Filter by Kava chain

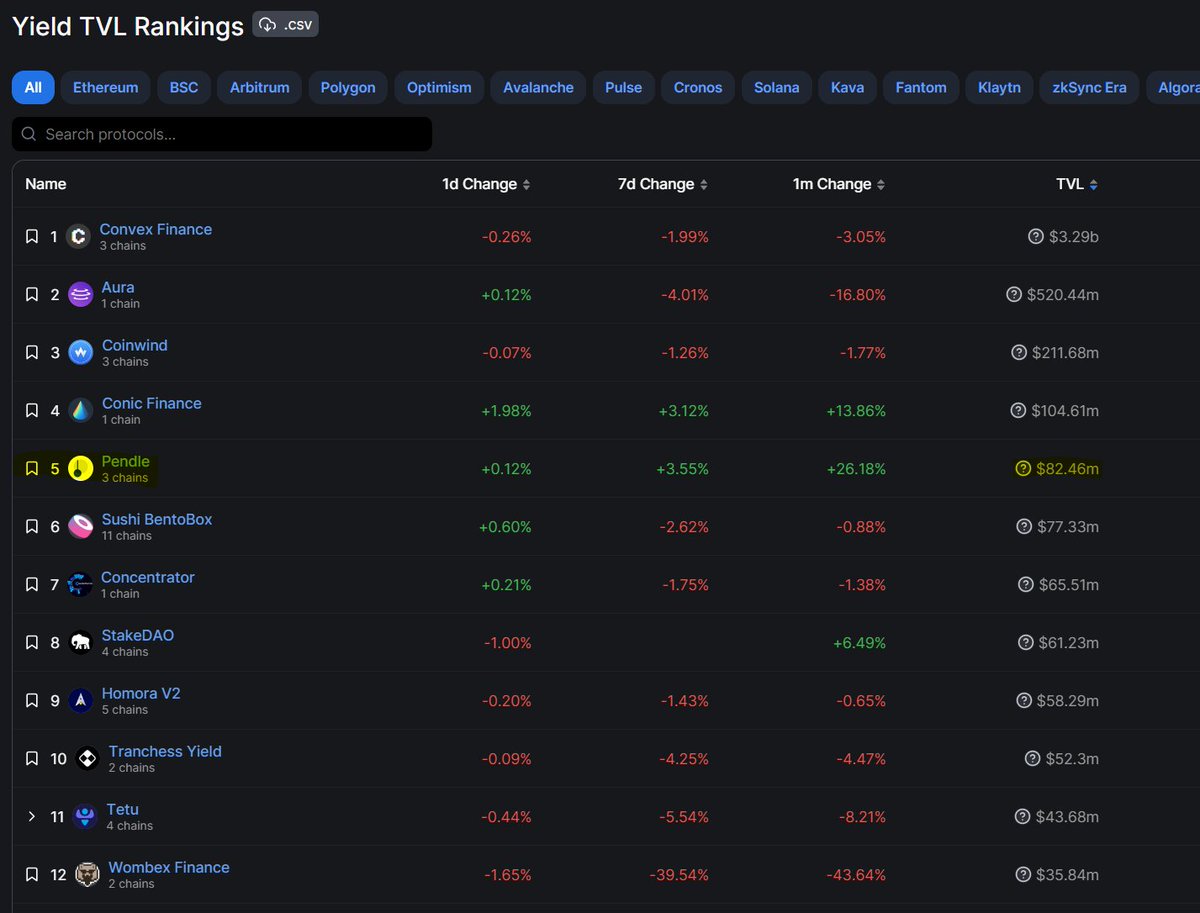[x=848, y=87]
